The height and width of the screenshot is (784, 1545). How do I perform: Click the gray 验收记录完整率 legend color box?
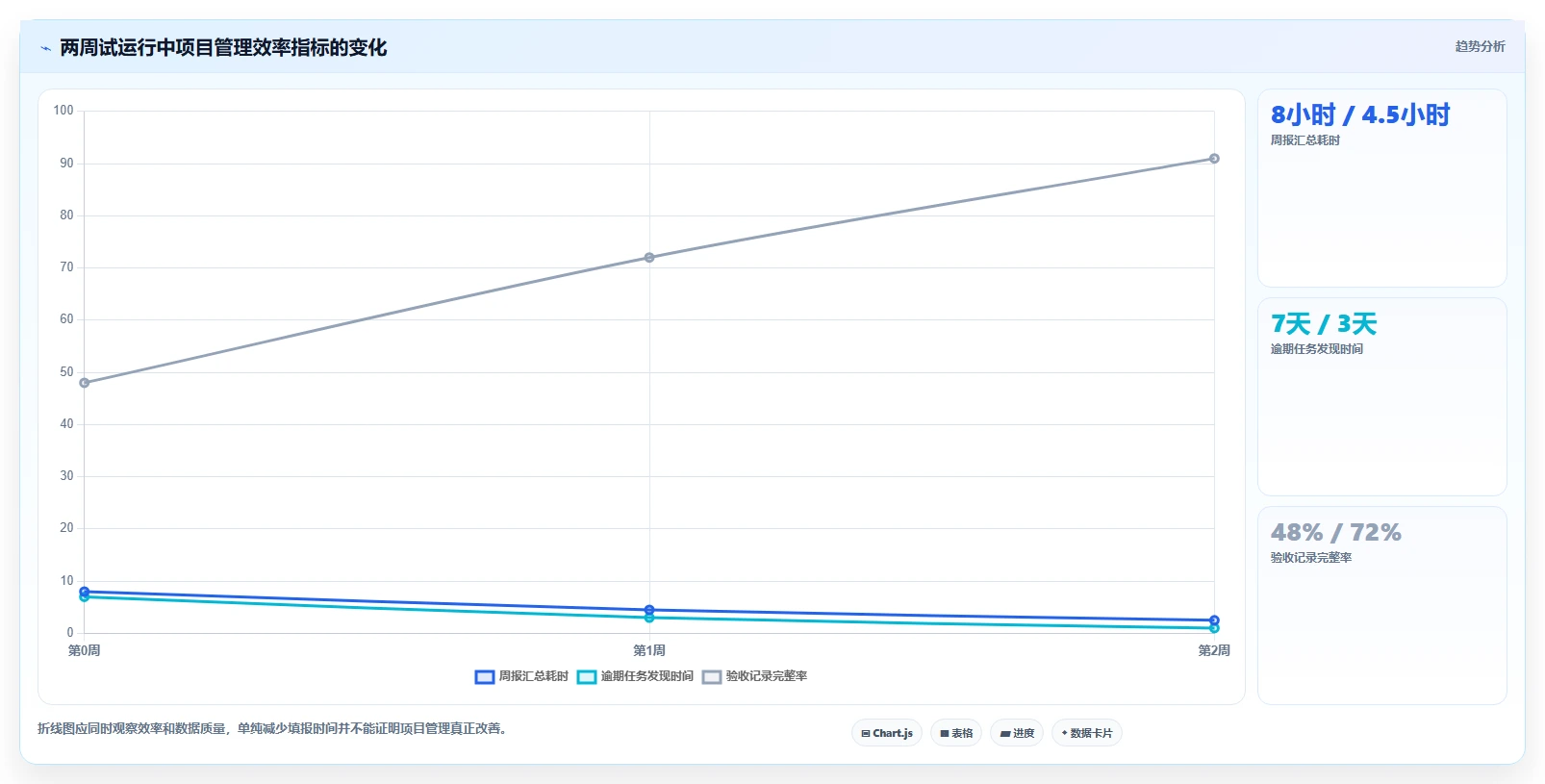point(712,677)
